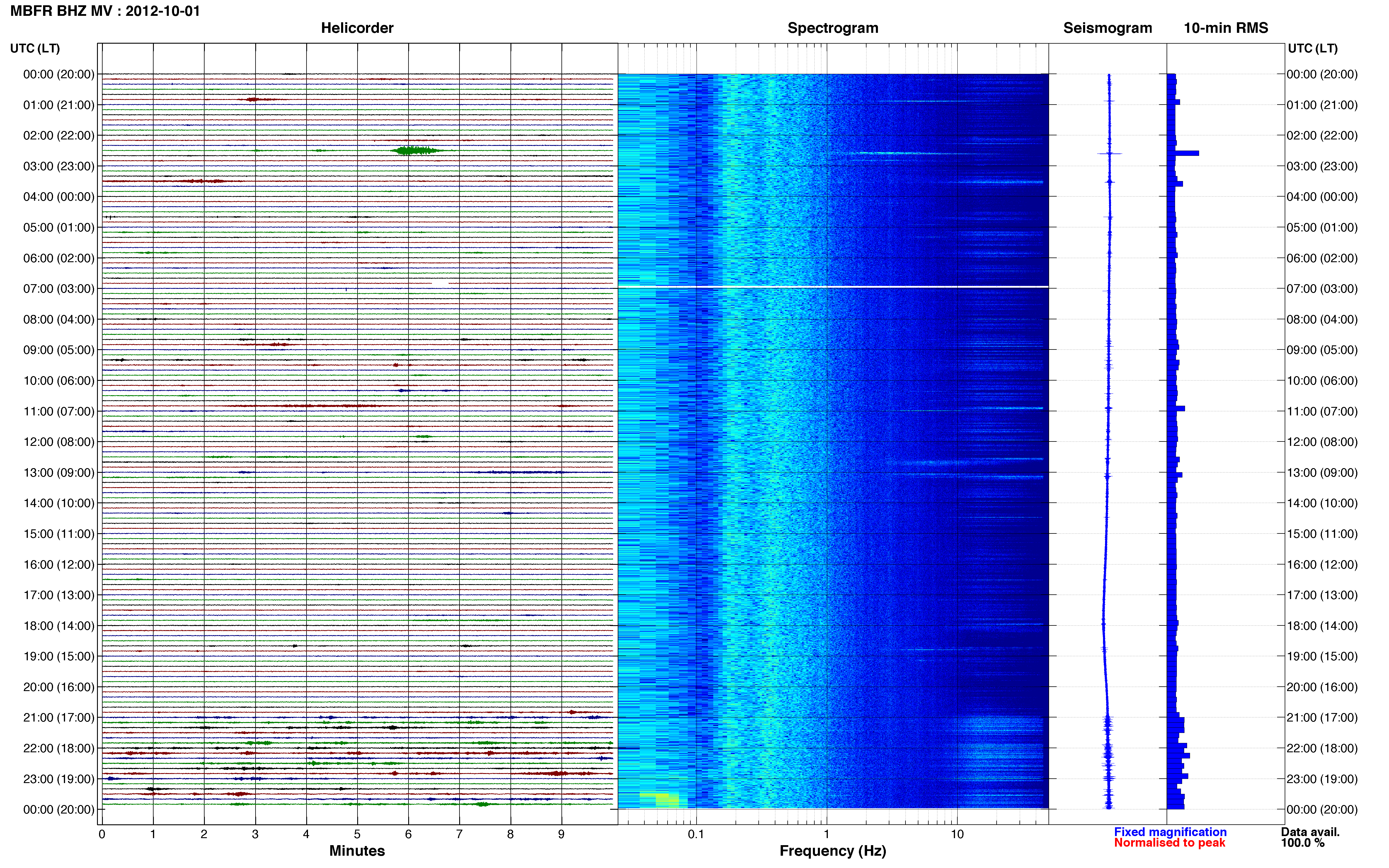Screen dimensions: 1389x868
Task: Click right-axis time label 23:00 (19:00)
Action: pyautogui.click(x=1322, y=779)
